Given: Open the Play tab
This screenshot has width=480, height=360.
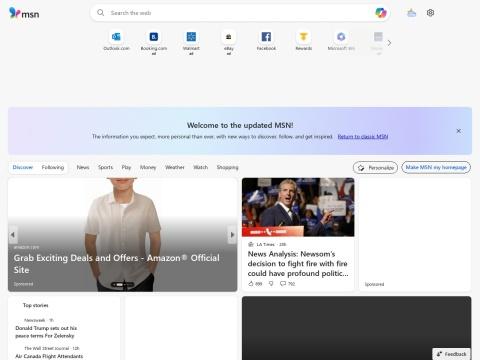Looking at the screenshot, I should [x=126, y=167].
